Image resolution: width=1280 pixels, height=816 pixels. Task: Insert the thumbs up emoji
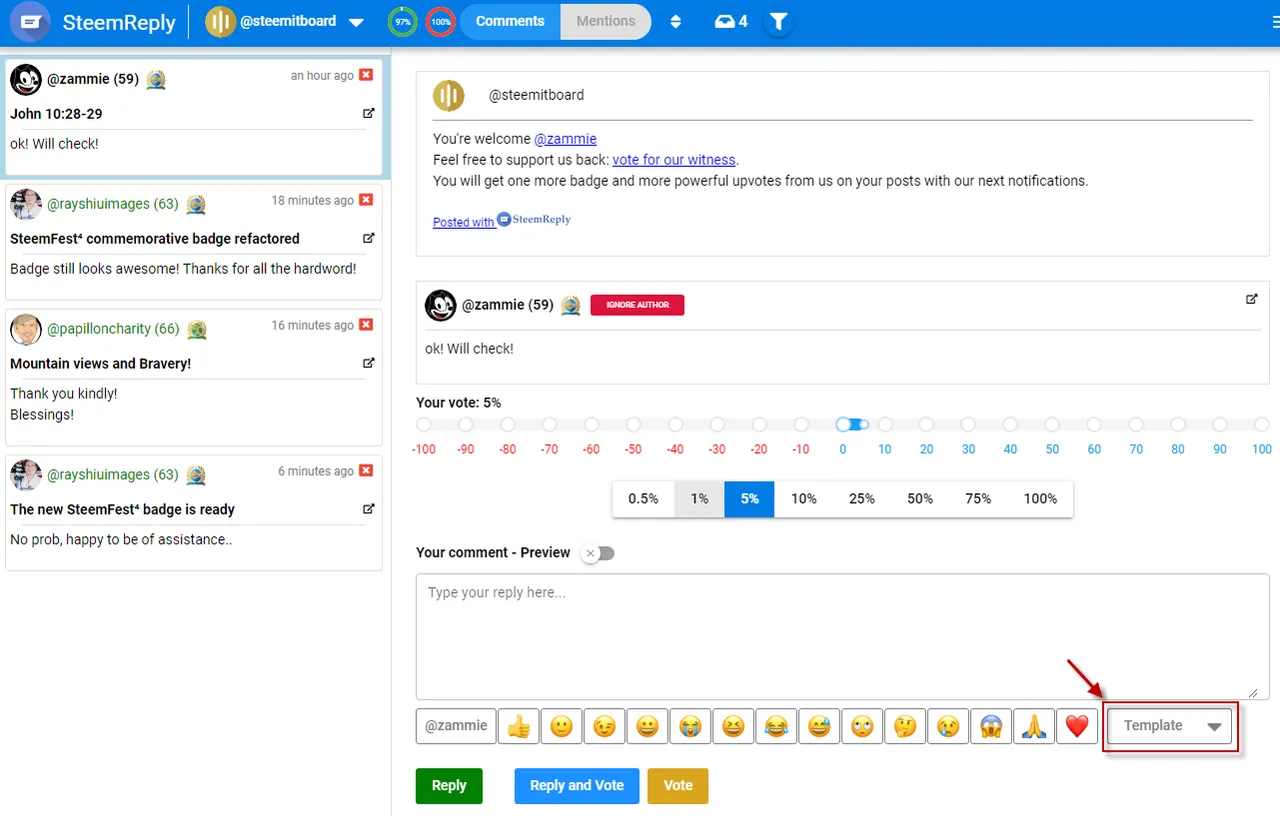point(518,726)
